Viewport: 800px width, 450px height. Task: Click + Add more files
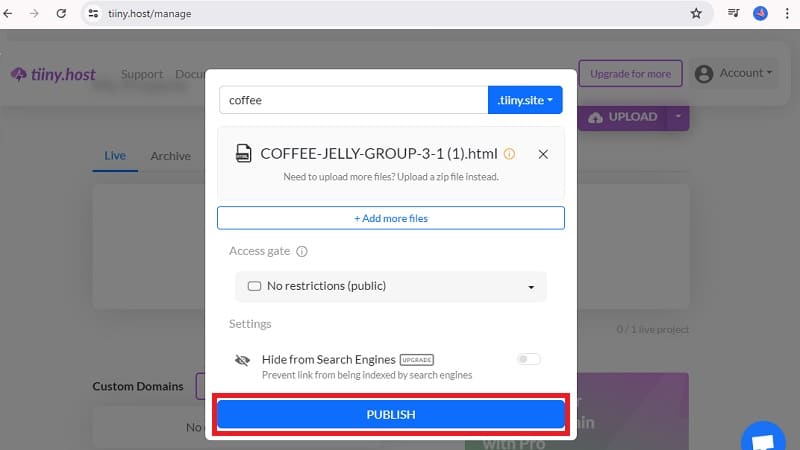(391, 218)
